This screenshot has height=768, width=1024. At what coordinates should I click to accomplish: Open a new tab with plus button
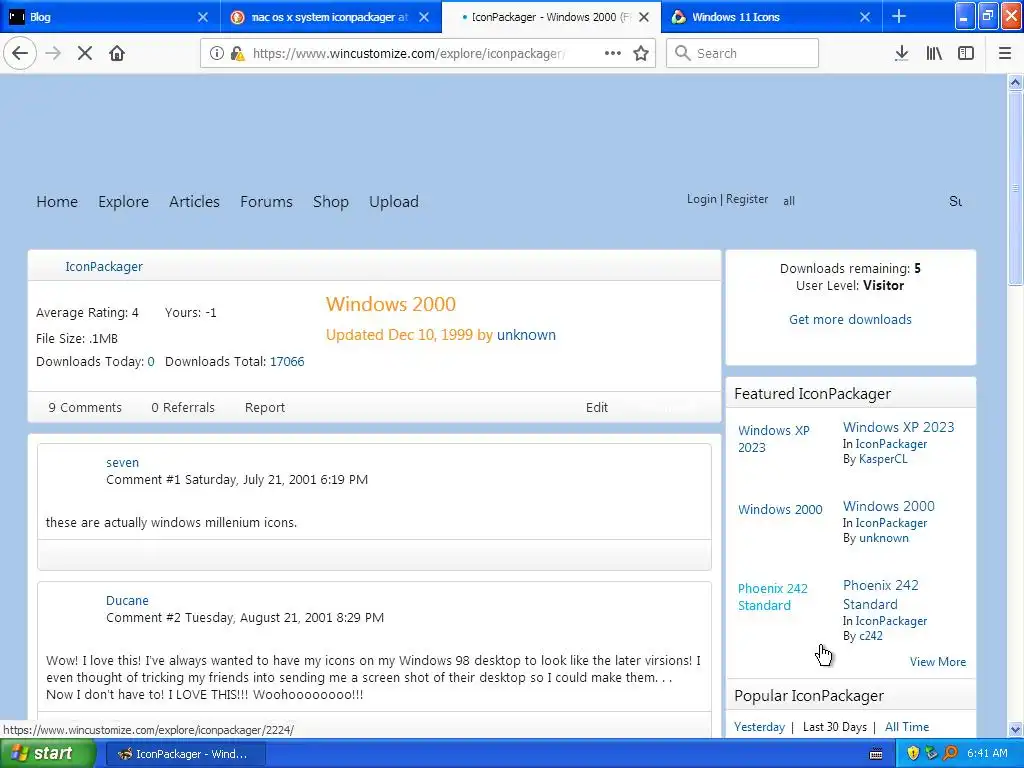click(x=899, y=16)
